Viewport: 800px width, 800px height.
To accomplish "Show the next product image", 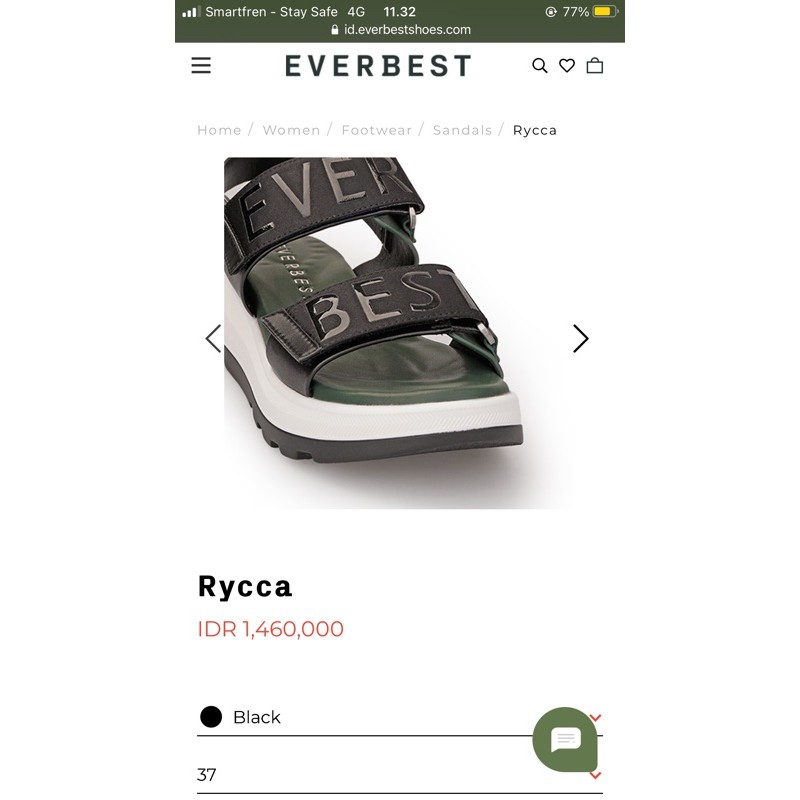I will [581, 339].
